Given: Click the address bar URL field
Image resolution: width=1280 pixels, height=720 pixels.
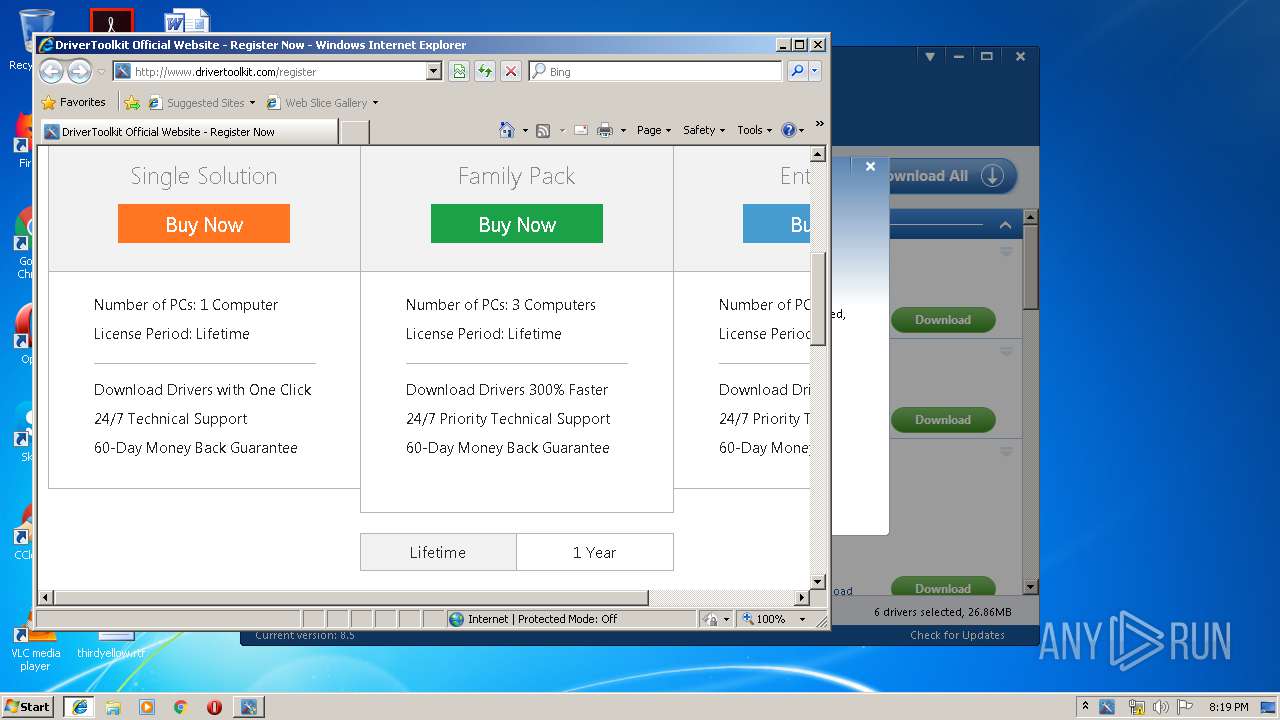Looking at the screenshot, I should pyautogui.click(x=279, y=71).
